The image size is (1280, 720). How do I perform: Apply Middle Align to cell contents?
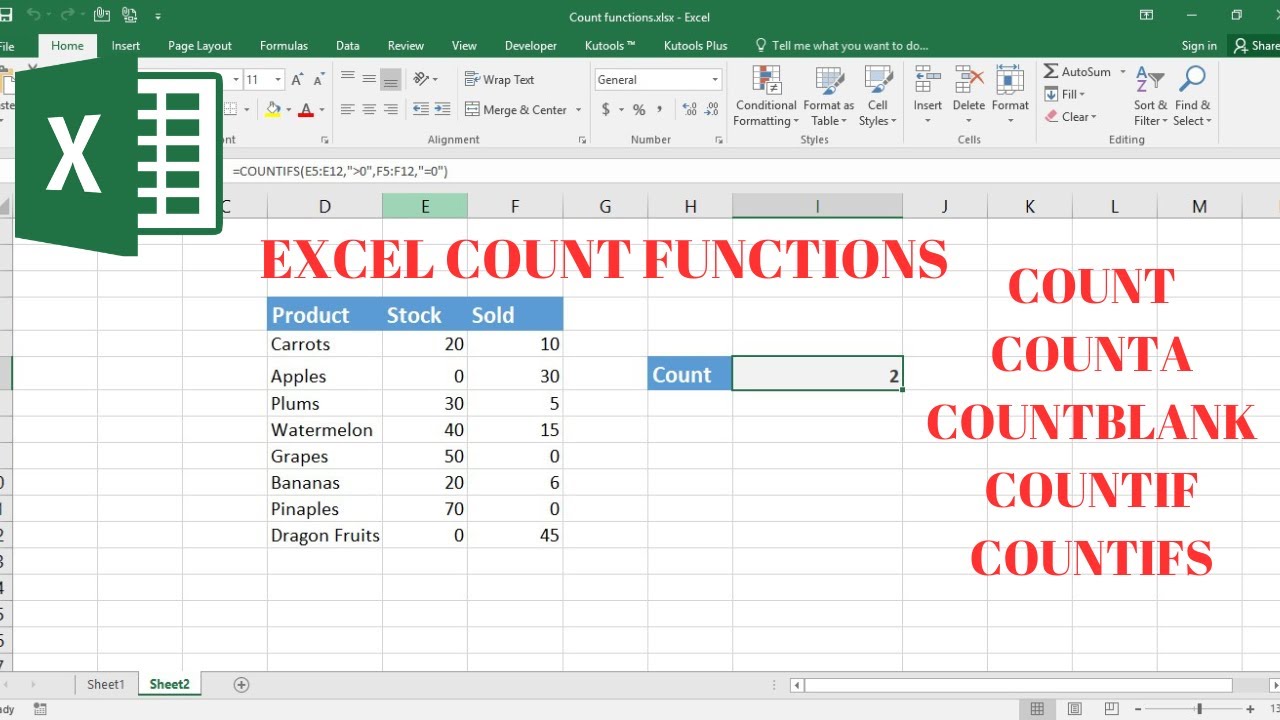(x=369, y=79)
